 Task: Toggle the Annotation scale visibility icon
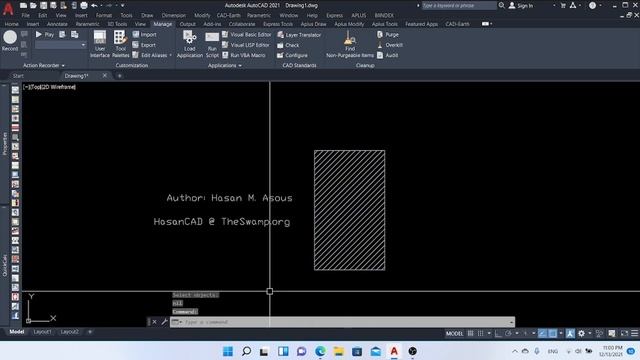click(570, 333)
